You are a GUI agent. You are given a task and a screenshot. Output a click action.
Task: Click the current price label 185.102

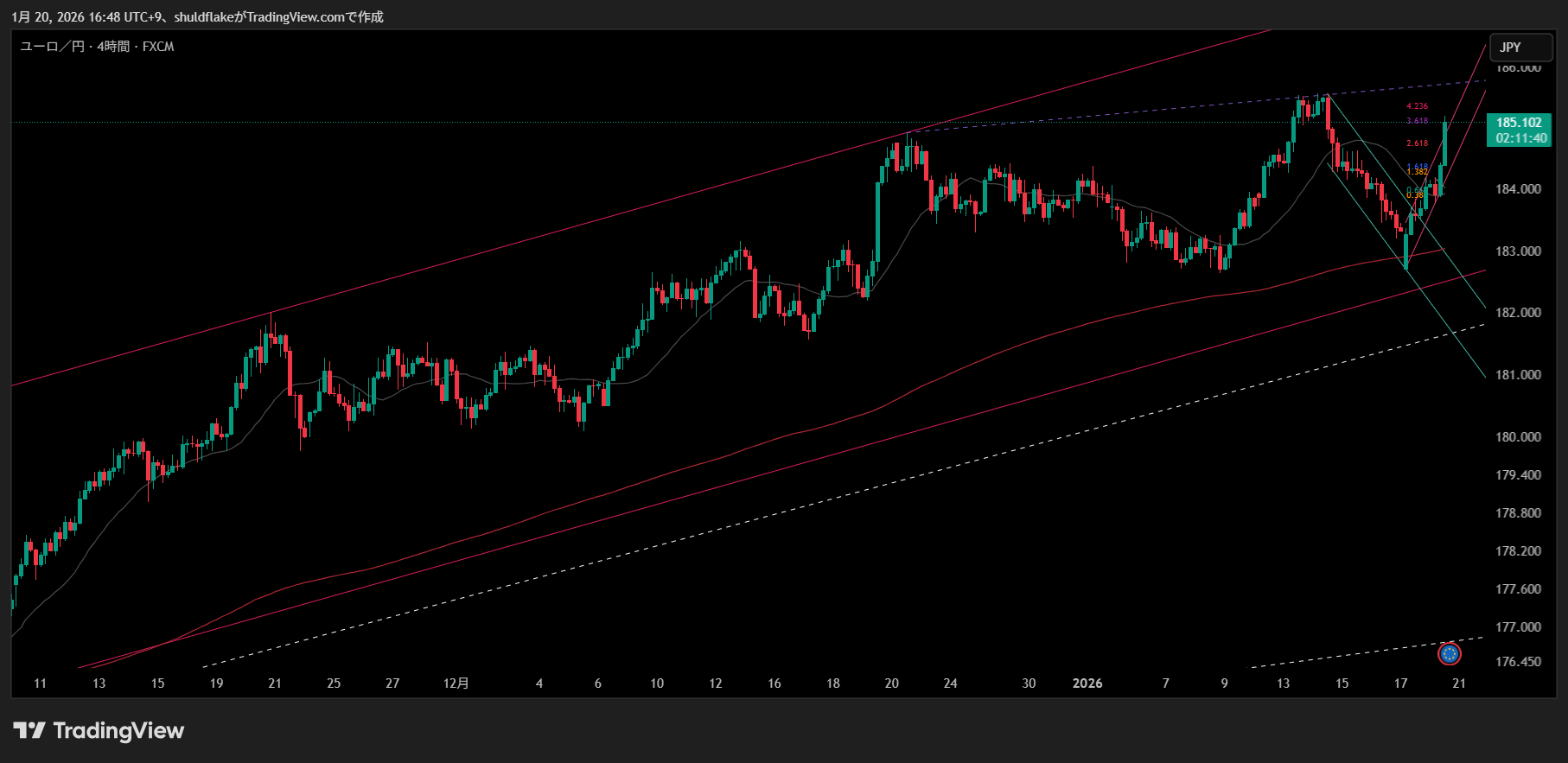[x=1519, y=123]
